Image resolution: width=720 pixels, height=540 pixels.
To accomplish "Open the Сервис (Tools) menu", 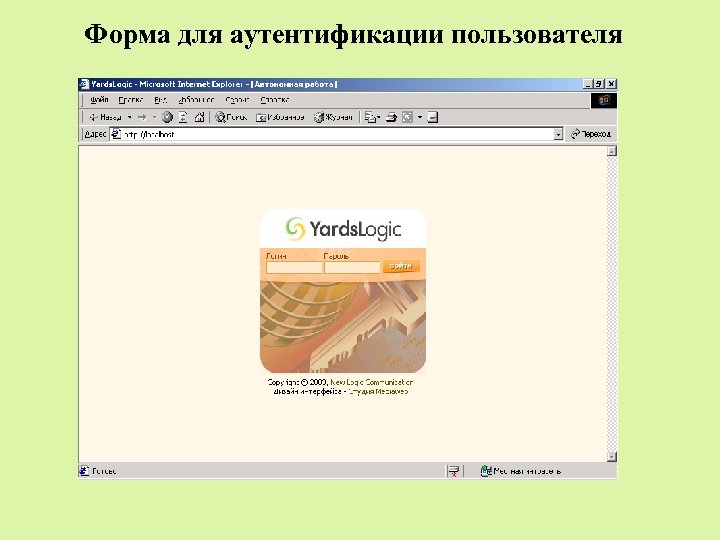I will 237,100.
